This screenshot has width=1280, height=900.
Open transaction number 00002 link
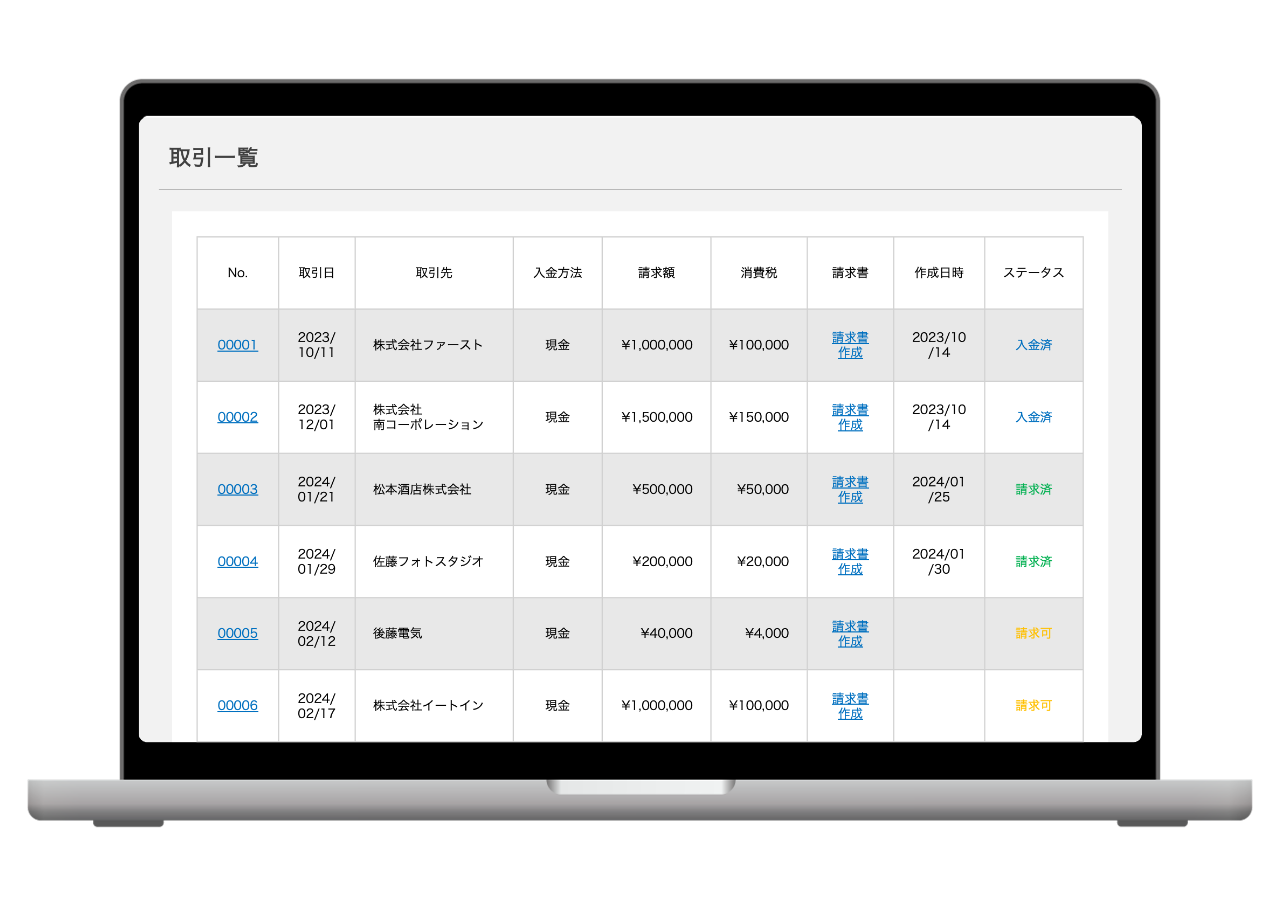(237, 417)
